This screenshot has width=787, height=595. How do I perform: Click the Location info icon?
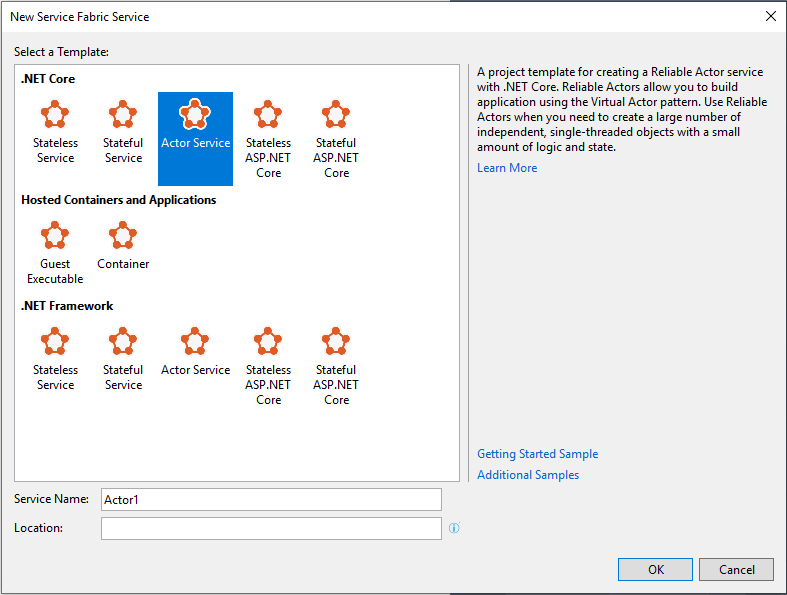click(x=454, y=528)
